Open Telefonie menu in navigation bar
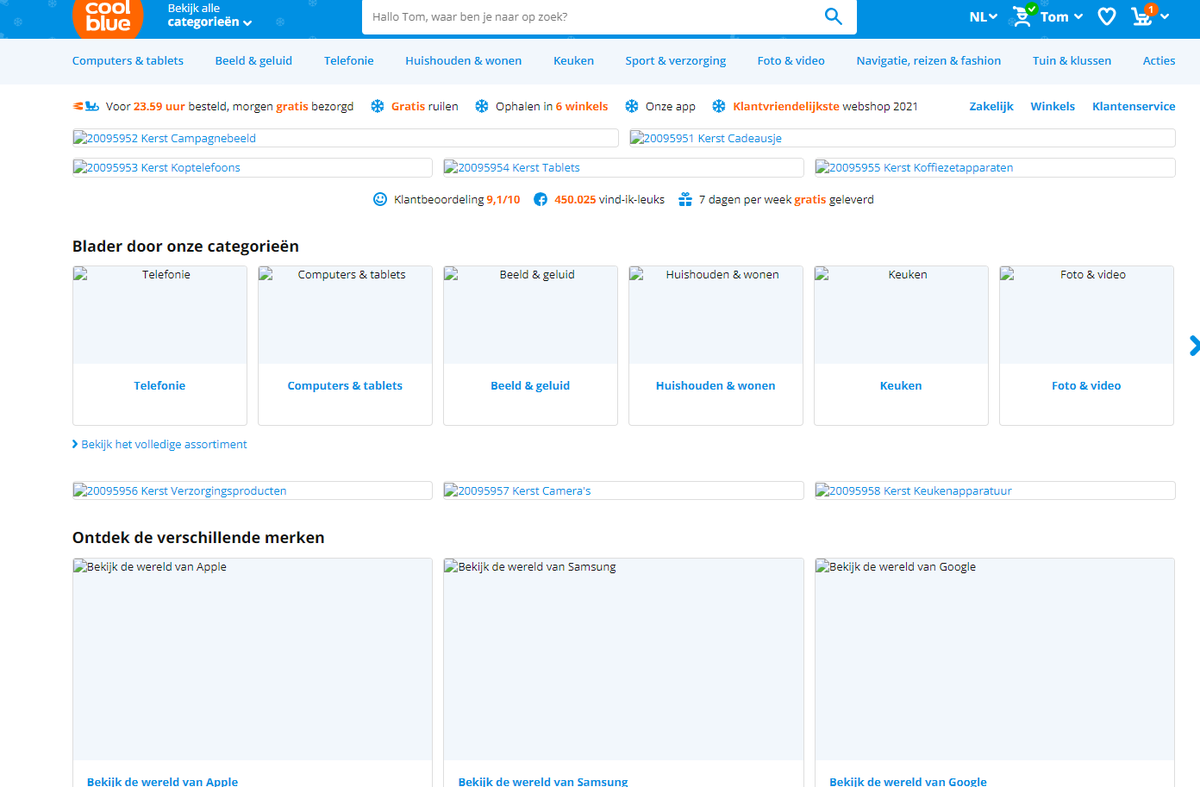This screenshot has width=1200, height=787. click(x=349, y=61)
